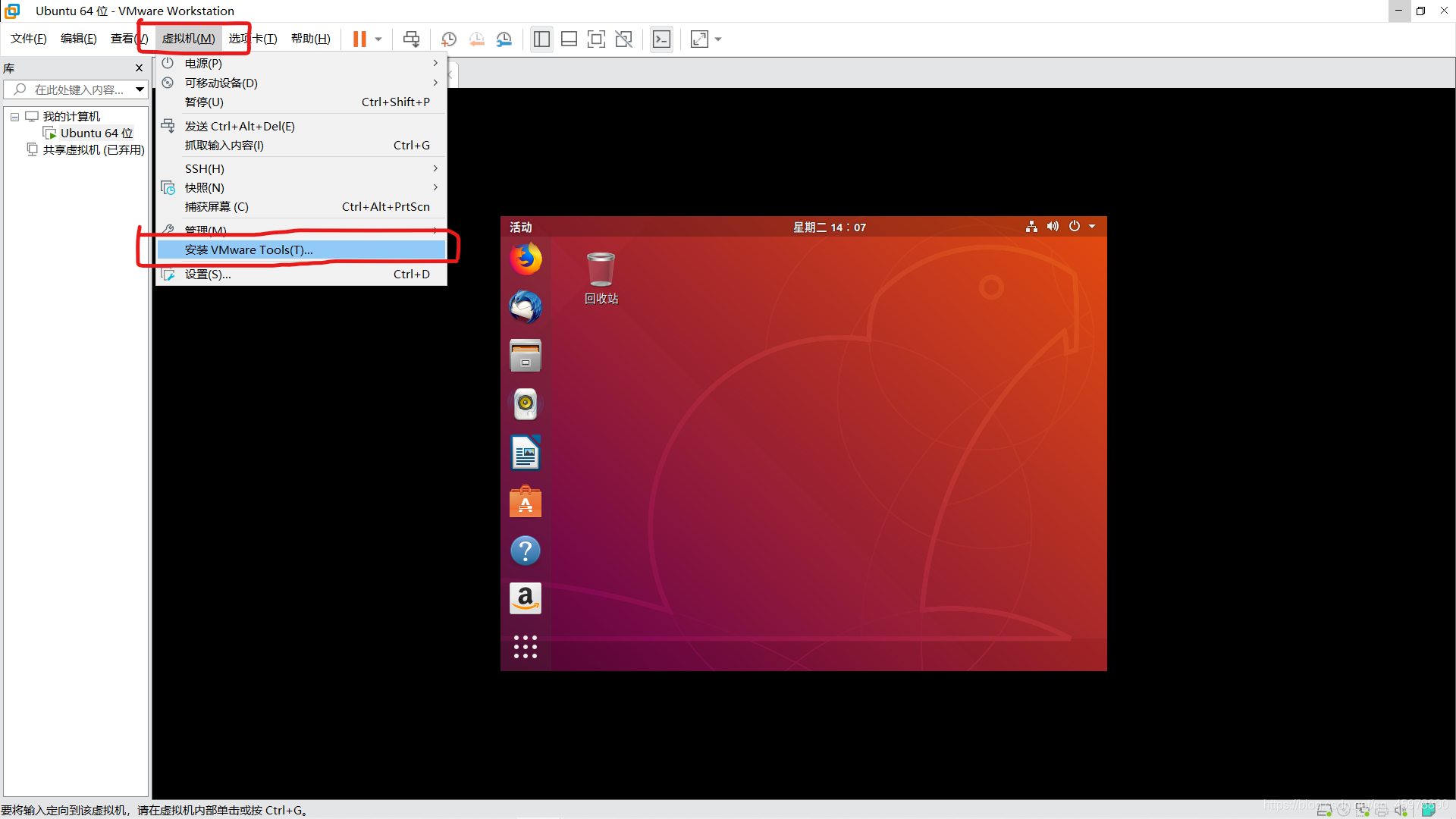This screenshot has height=819, width=1456.
Task: Click the network adapter status icon
Action: tap(1363, 810)
